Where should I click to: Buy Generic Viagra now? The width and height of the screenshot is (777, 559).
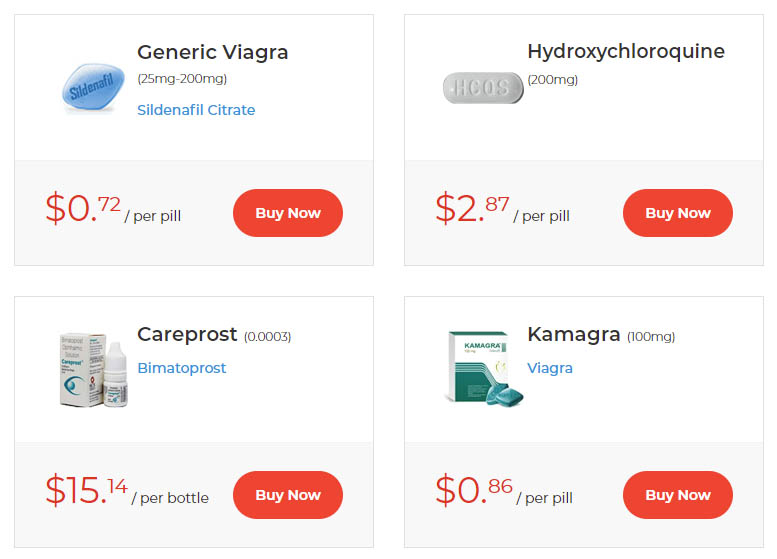[287, 213]
